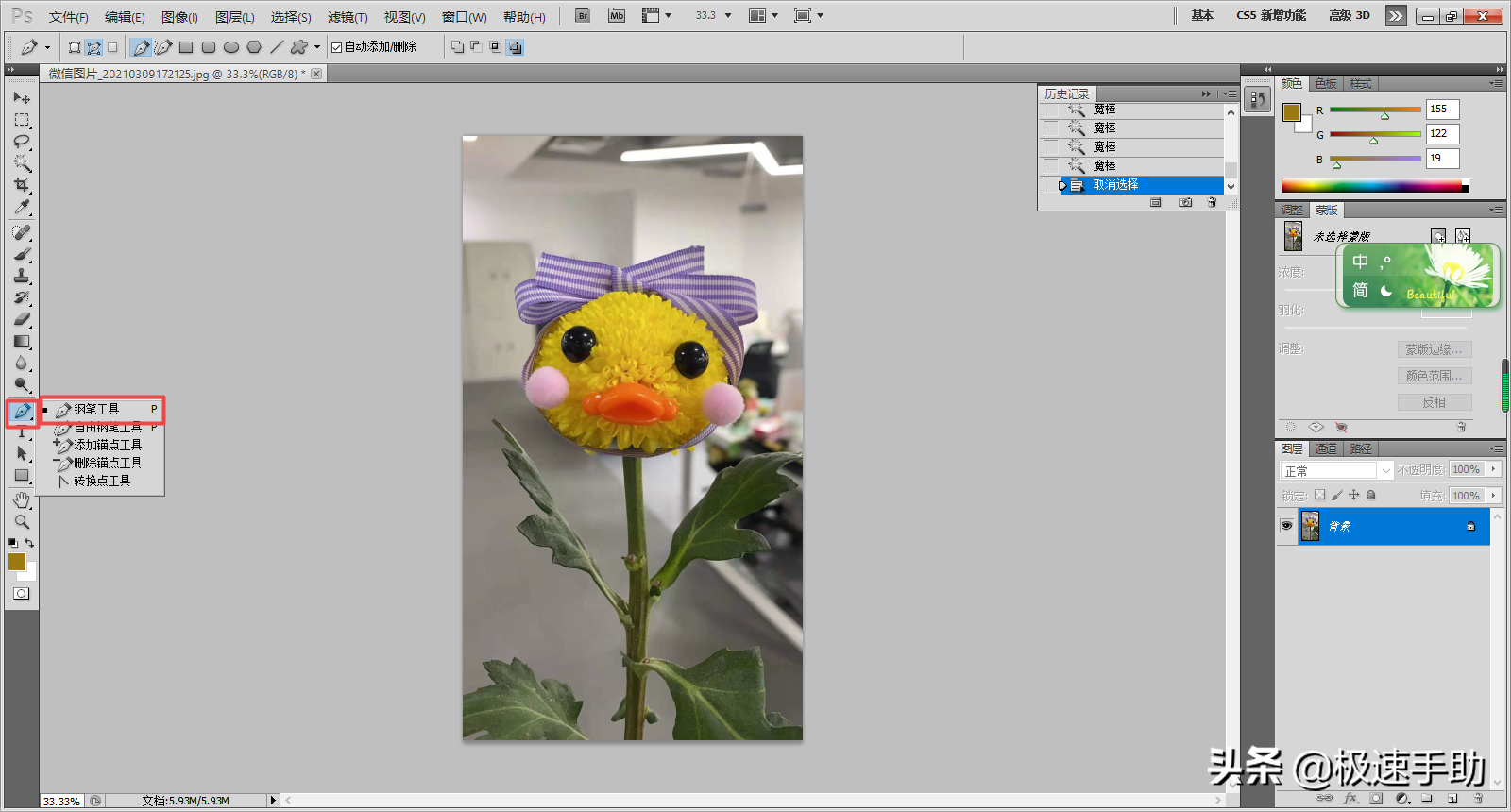Open the collapsed History panel dock icon
The image size is (1511, 812).
point(1257,99)
